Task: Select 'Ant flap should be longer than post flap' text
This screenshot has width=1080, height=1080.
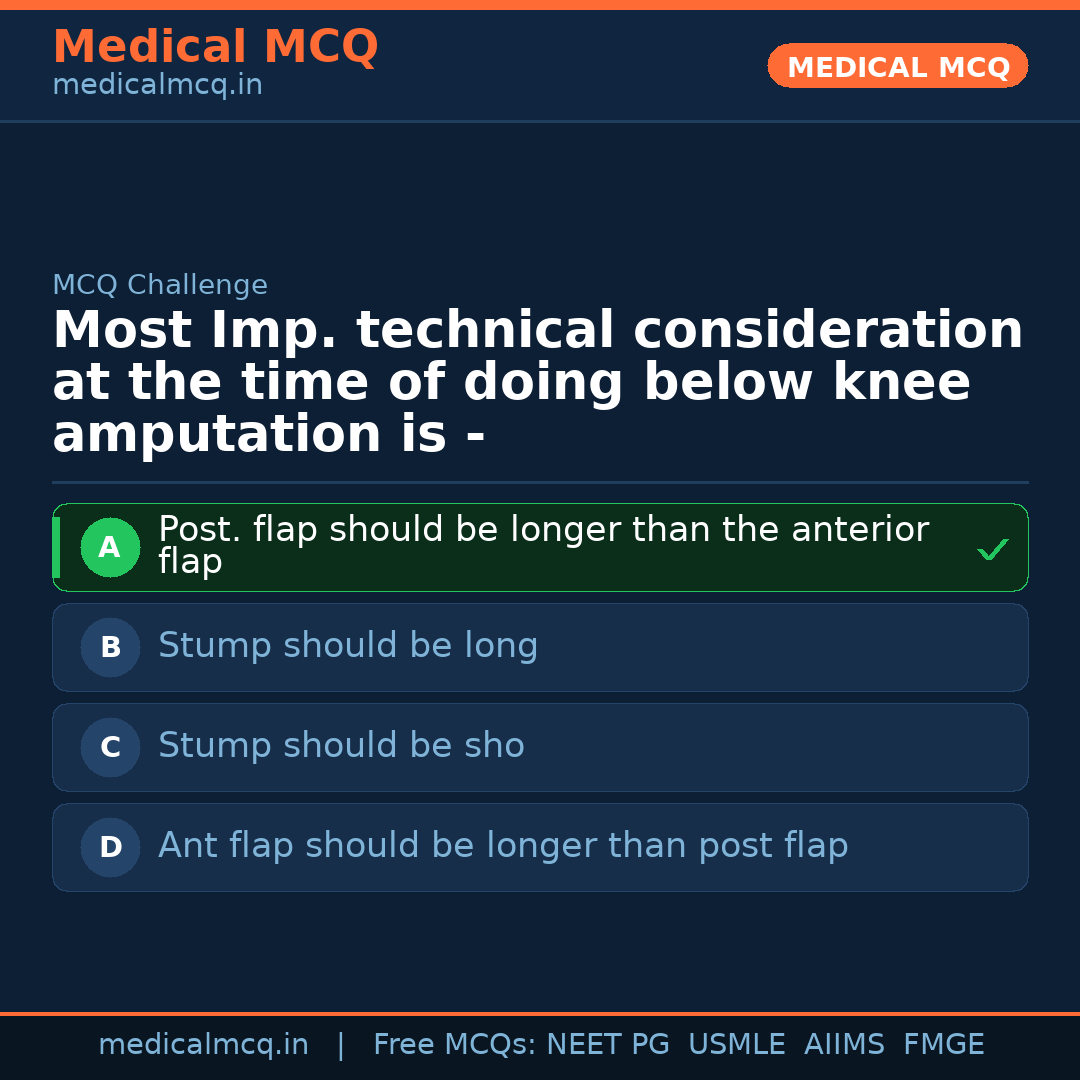Action: [x=503, y=846]
